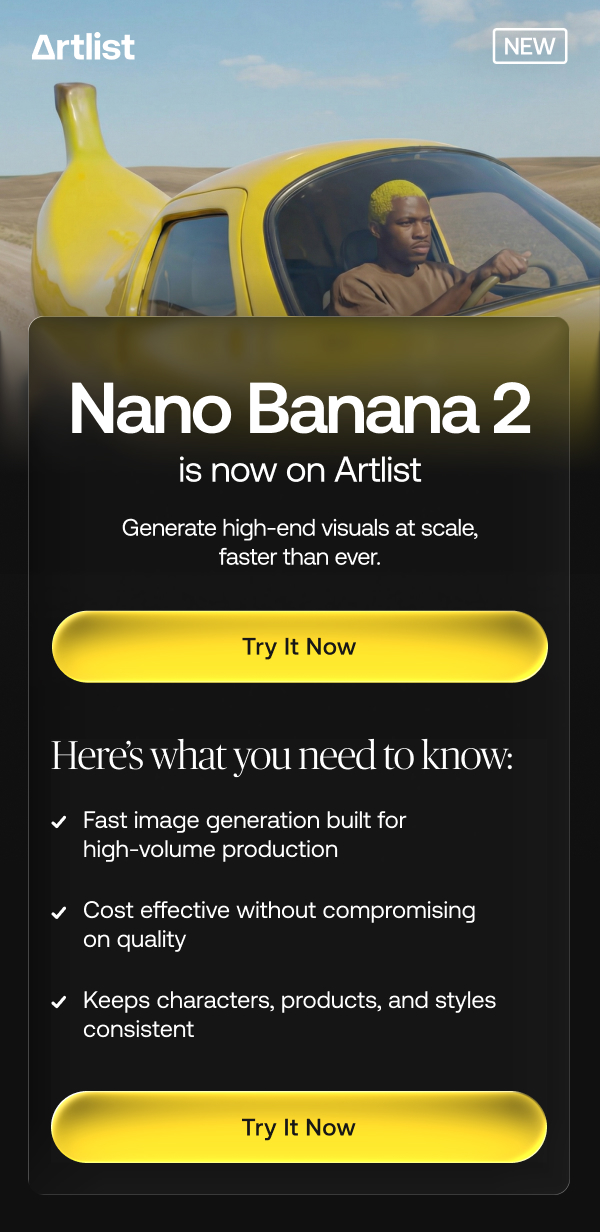Click the checkmark beside keeps characters consistent
The height and width of the screenshot is (1232, 600).
click(x=59, y=1002)
